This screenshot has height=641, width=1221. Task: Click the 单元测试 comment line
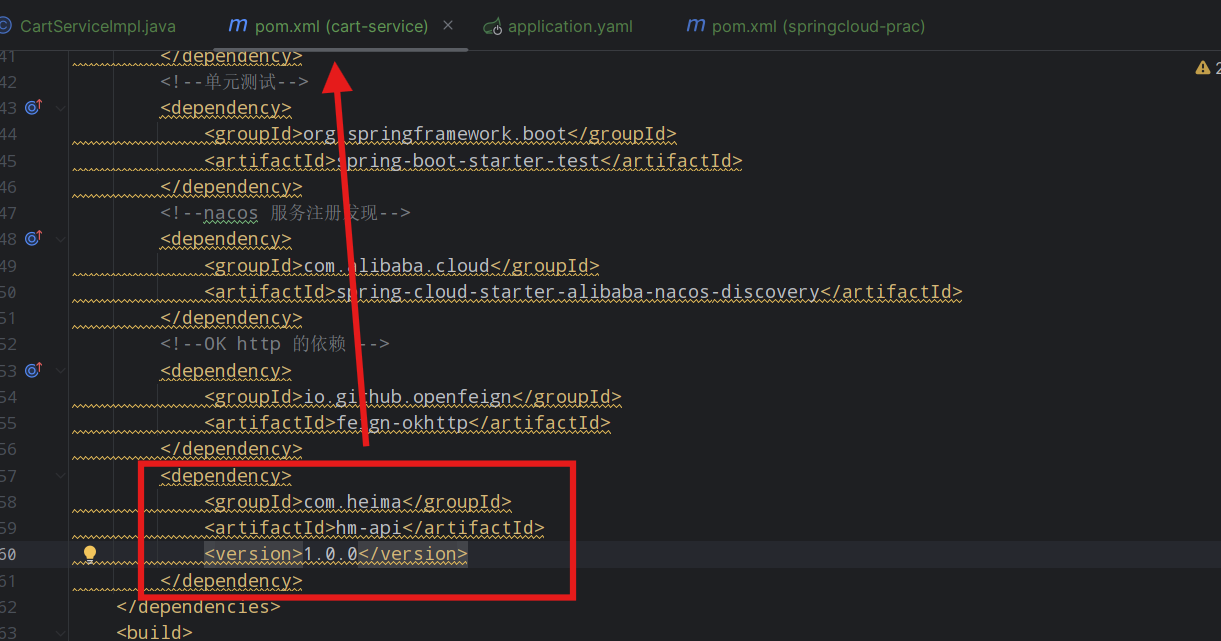234,82
